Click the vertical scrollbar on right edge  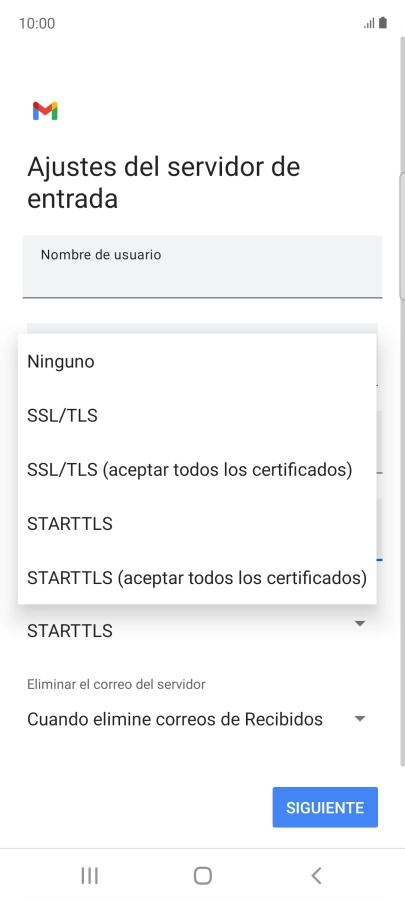(x=402, y=403)
